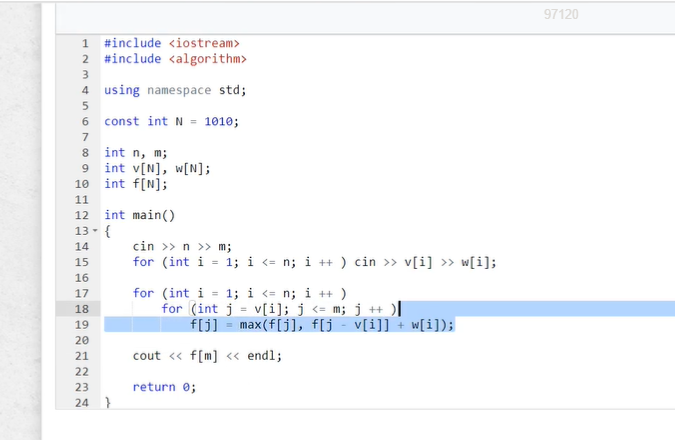Screen dimensions: 675x440
Task: Click the outer for loop on line 17
Action: tap(239, 293)
